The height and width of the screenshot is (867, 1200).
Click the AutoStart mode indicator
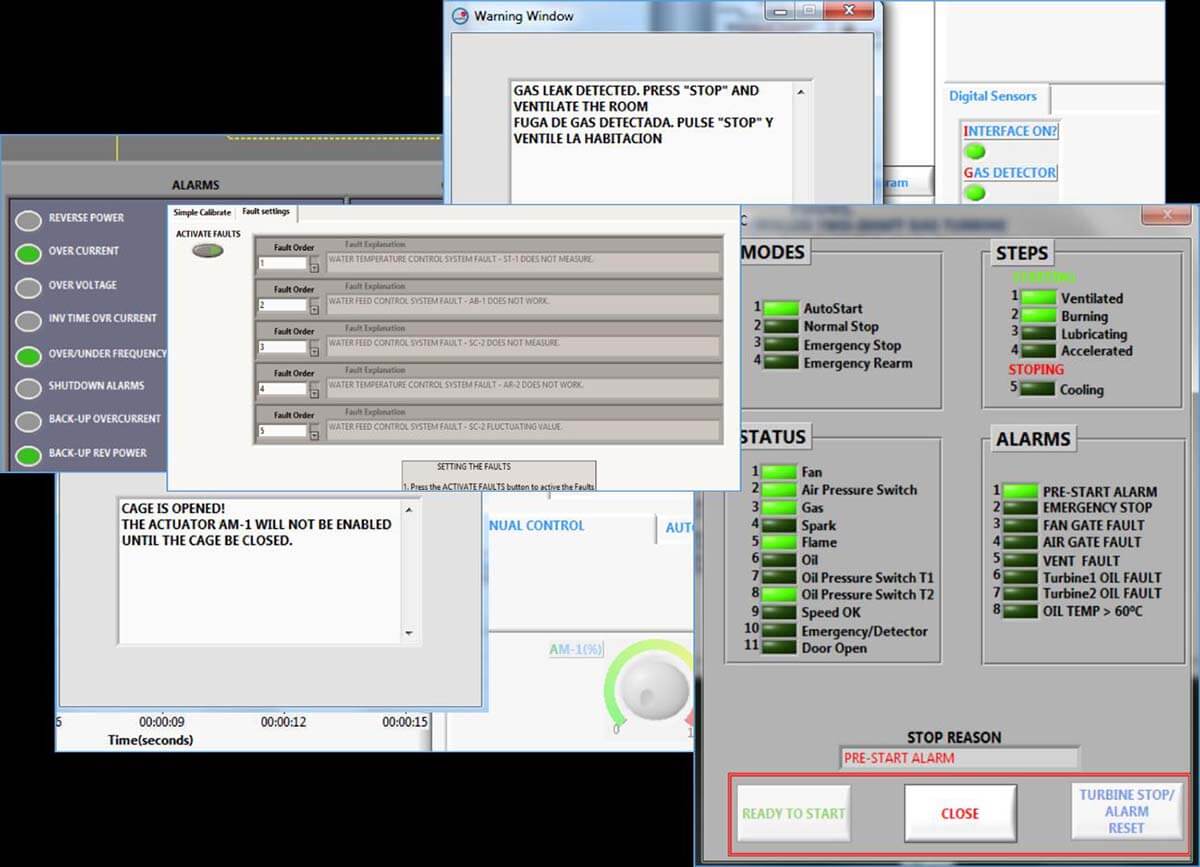pyautogui.click(x=780, y=309)
